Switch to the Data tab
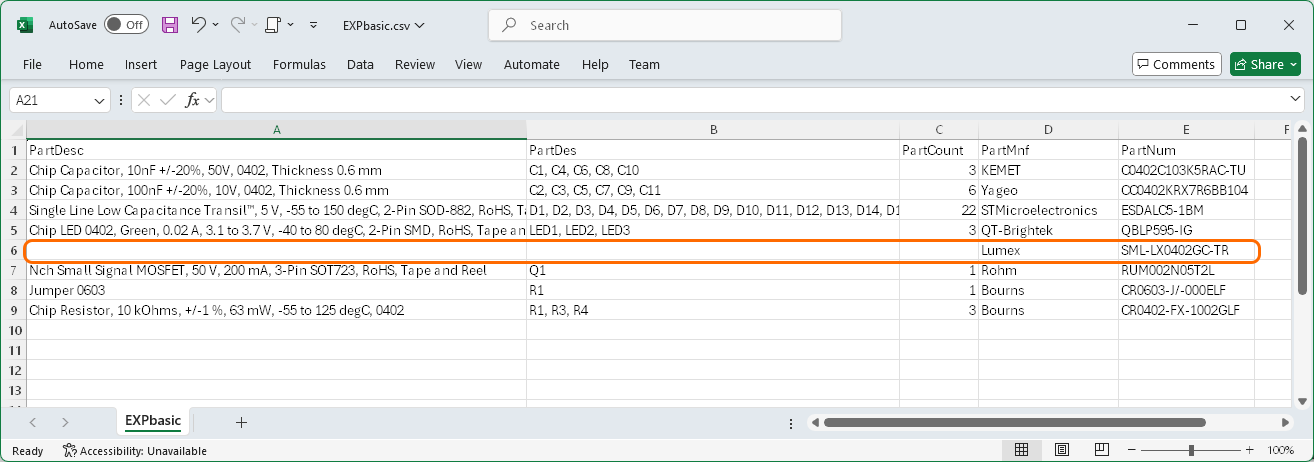The image size is (1314, 462). (x=360, y=64)
